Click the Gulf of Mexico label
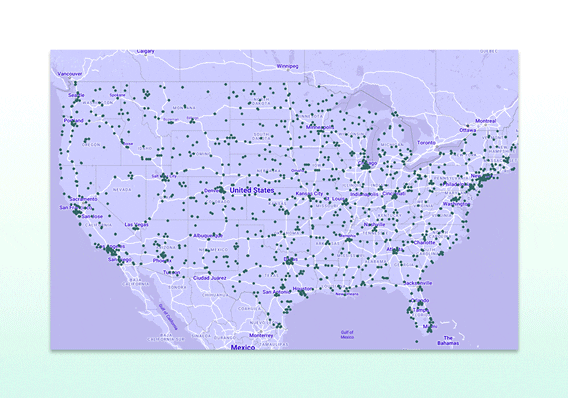568x398 pixels. pos(347,334)
